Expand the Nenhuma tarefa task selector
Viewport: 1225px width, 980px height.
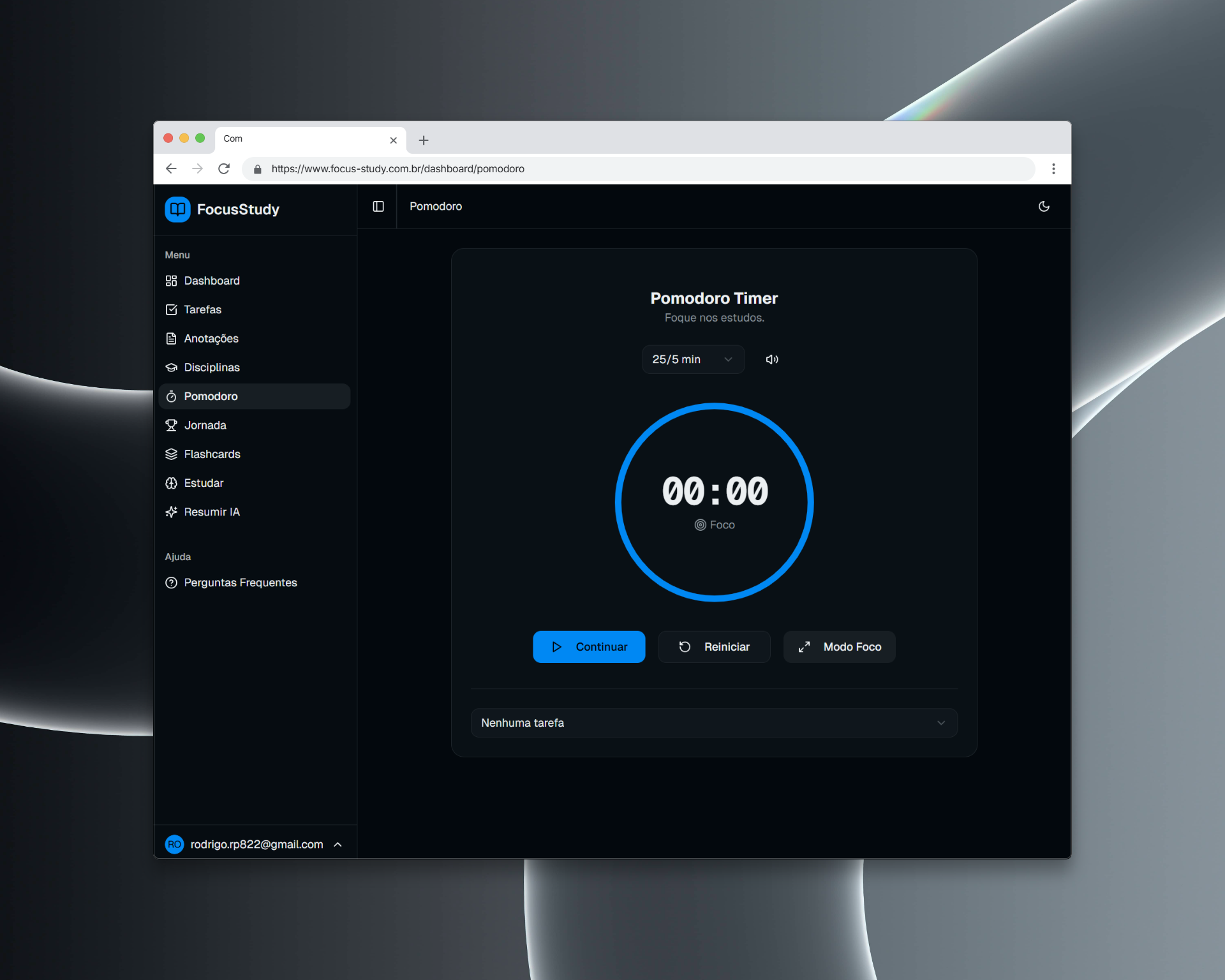point(713,723)
